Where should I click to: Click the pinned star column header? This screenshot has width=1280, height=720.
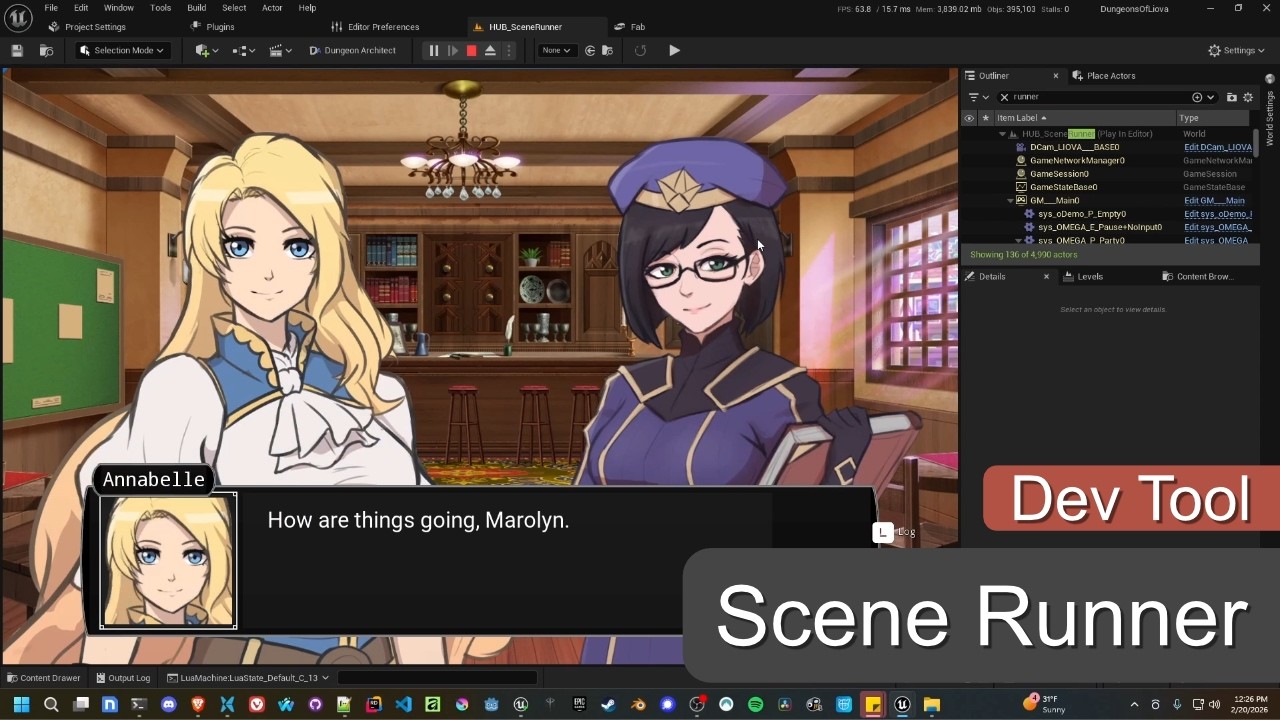pos(985,118)
